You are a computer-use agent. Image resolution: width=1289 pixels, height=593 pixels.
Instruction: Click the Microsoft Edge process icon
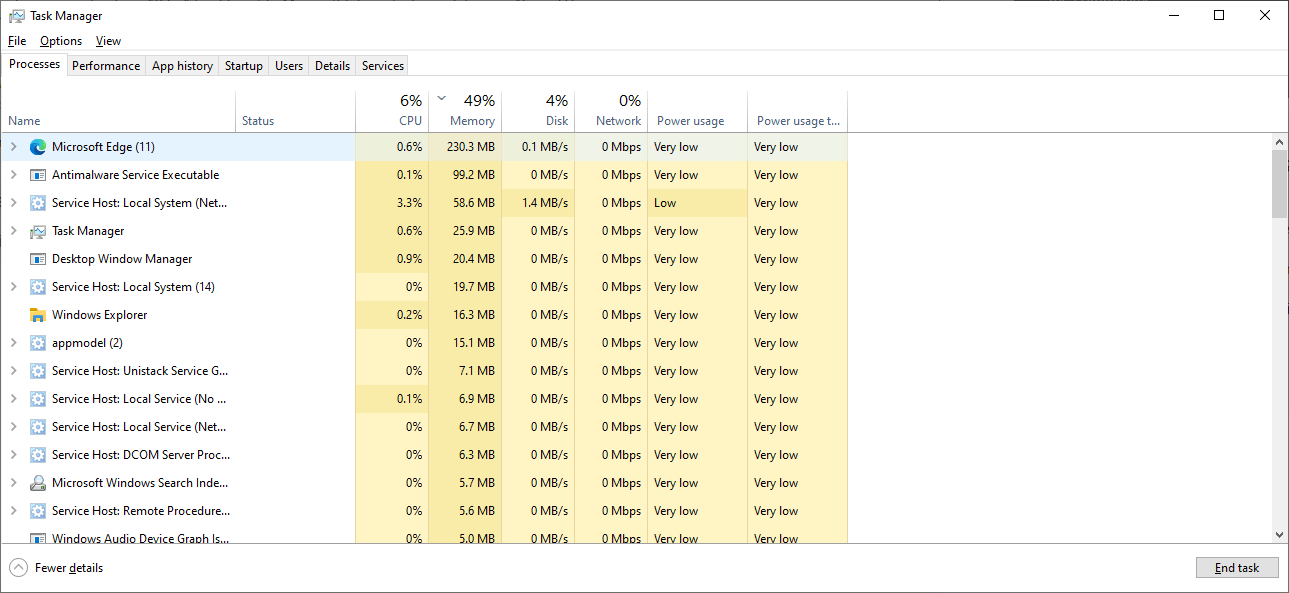pos(38,147)
